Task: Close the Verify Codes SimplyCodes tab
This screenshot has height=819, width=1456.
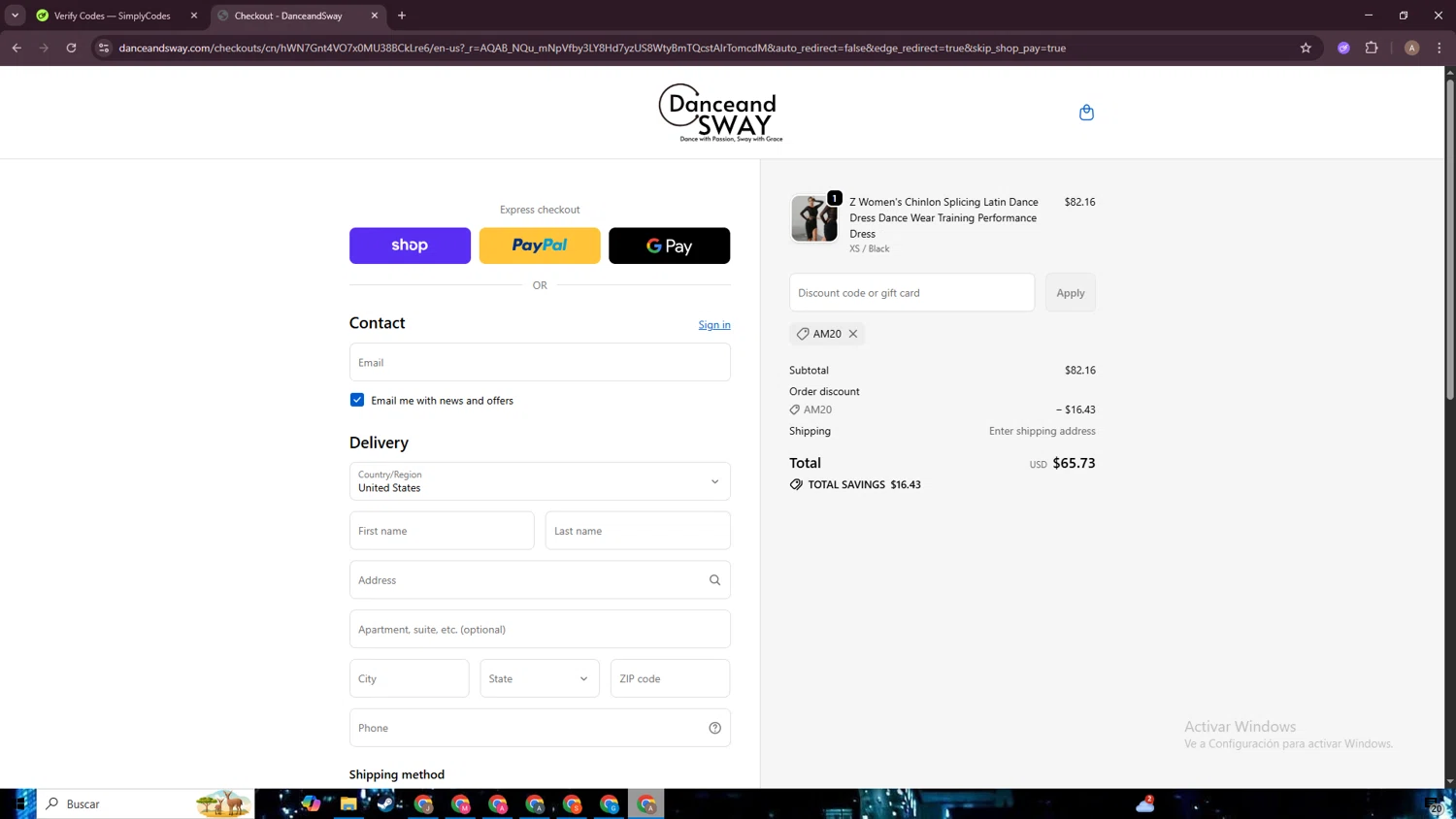Action: pos(193,16)
